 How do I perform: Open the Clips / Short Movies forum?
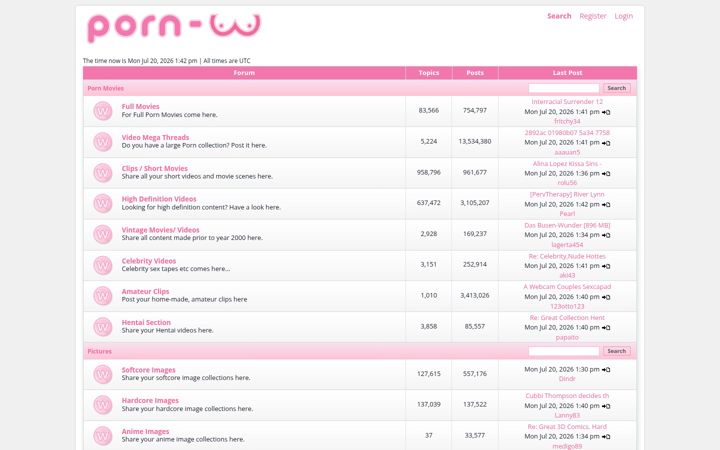click(155, 169)
